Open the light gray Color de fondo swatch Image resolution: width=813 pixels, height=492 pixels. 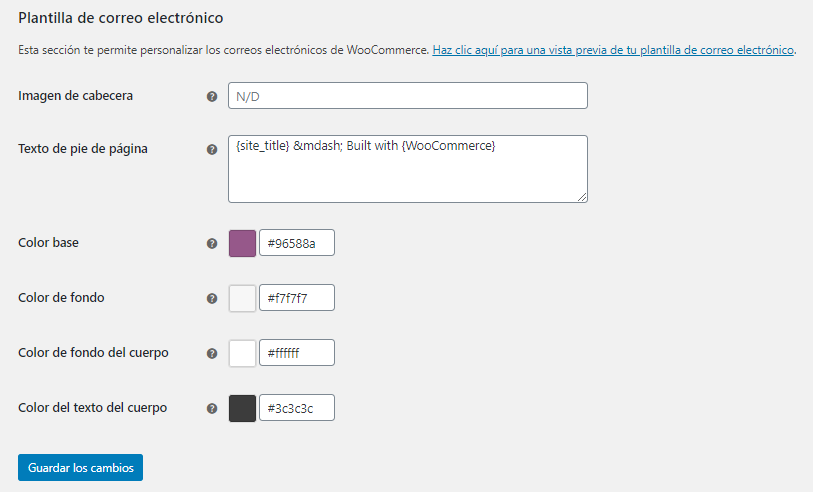(243, 298)
